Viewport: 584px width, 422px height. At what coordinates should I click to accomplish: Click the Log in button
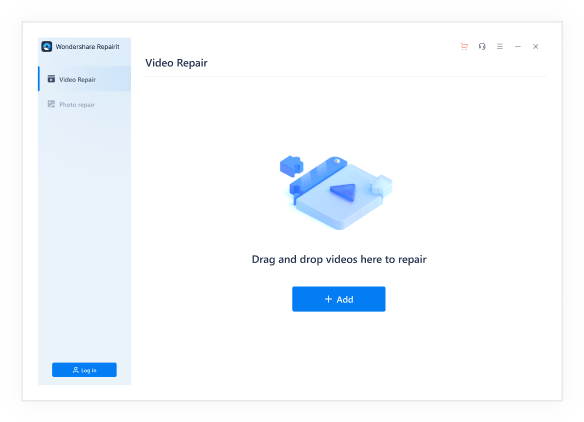point(84,370)
